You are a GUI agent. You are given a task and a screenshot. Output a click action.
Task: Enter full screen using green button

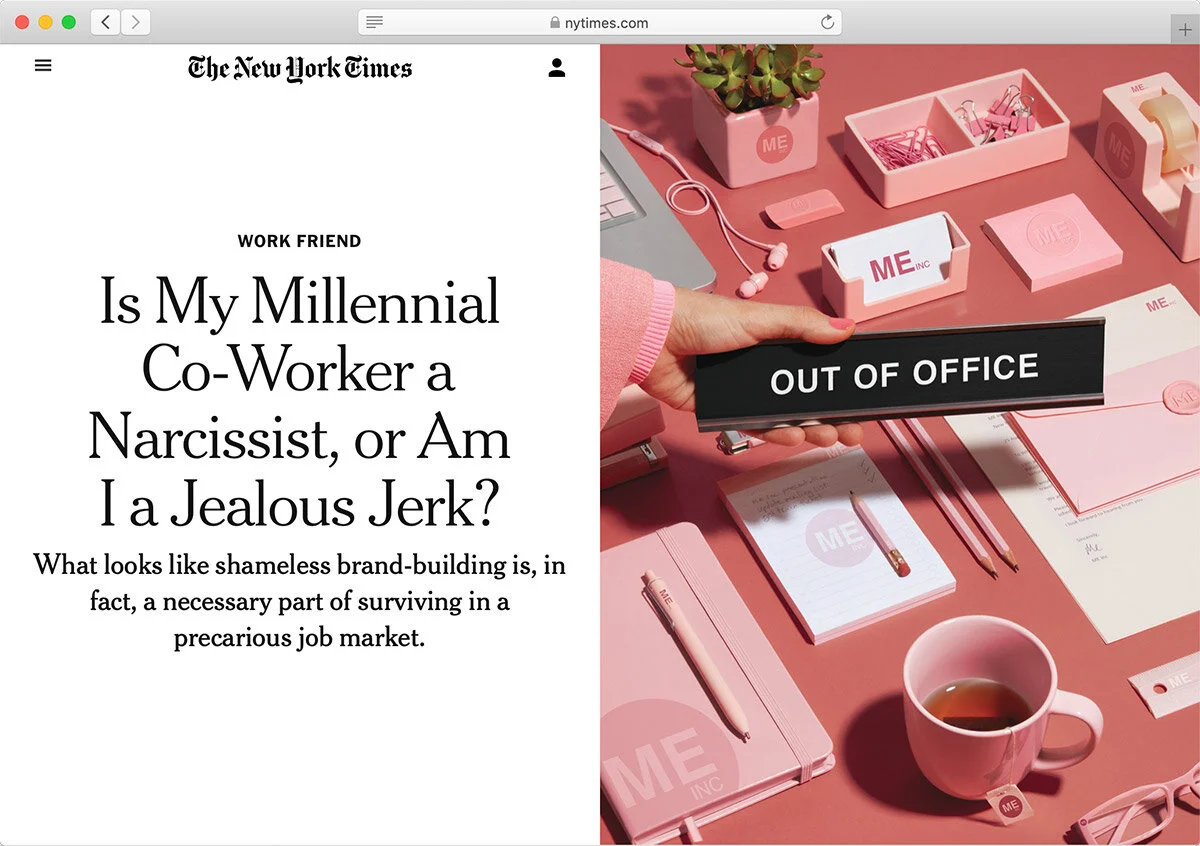tap(69, 22)
